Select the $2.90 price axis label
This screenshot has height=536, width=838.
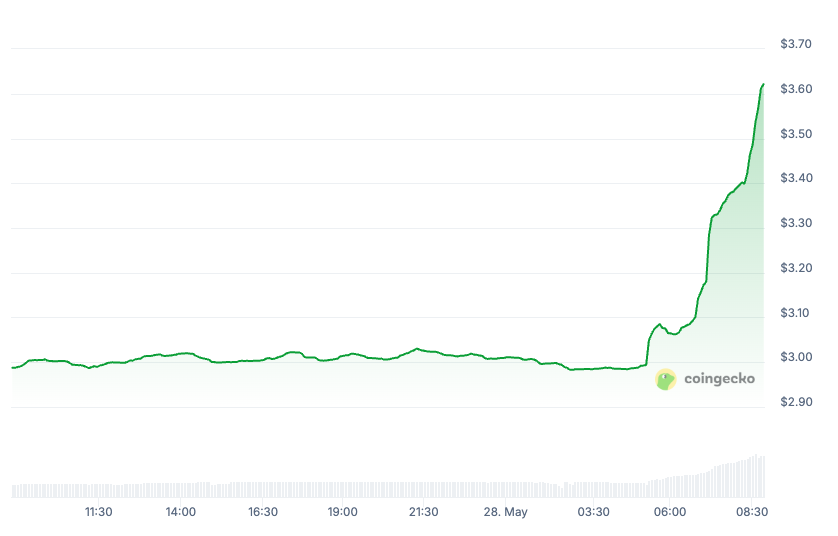(x=796, y=402)
